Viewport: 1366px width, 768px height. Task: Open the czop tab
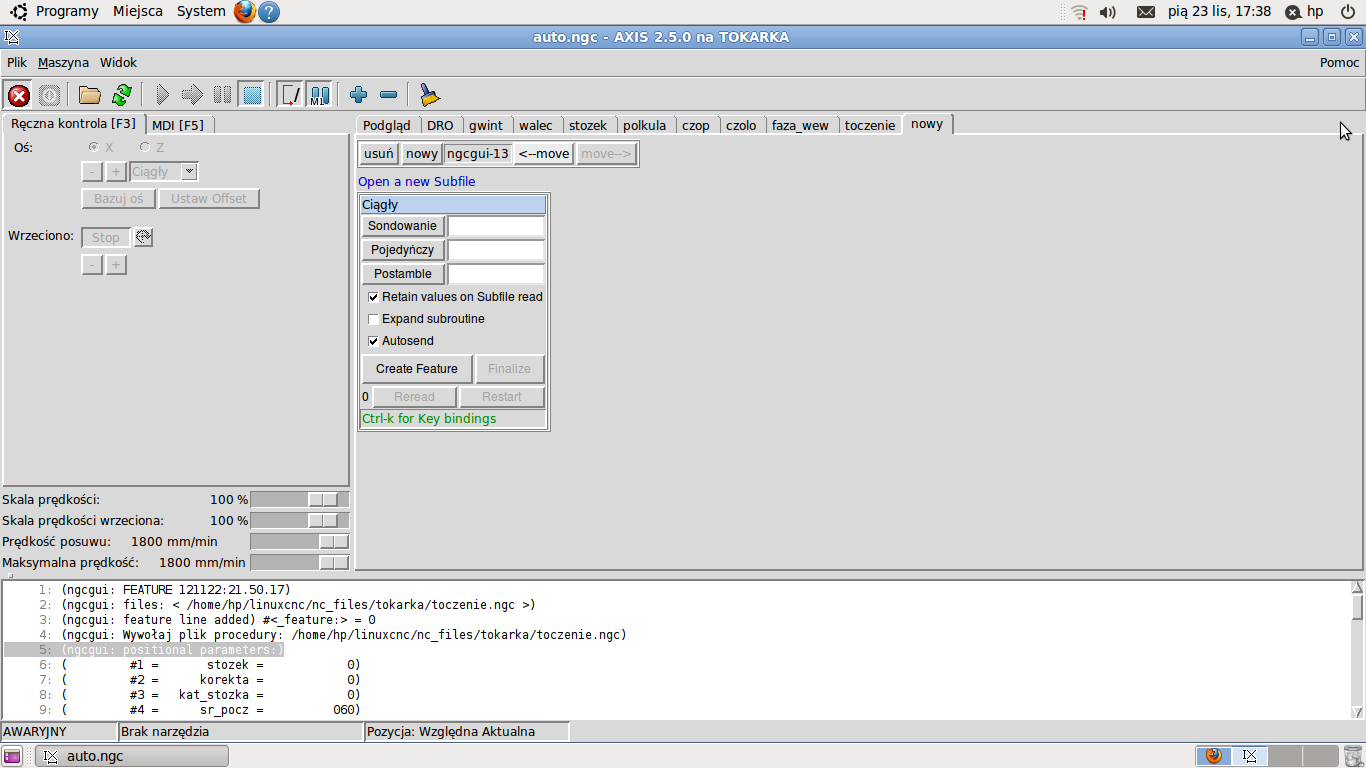[696, 125]
